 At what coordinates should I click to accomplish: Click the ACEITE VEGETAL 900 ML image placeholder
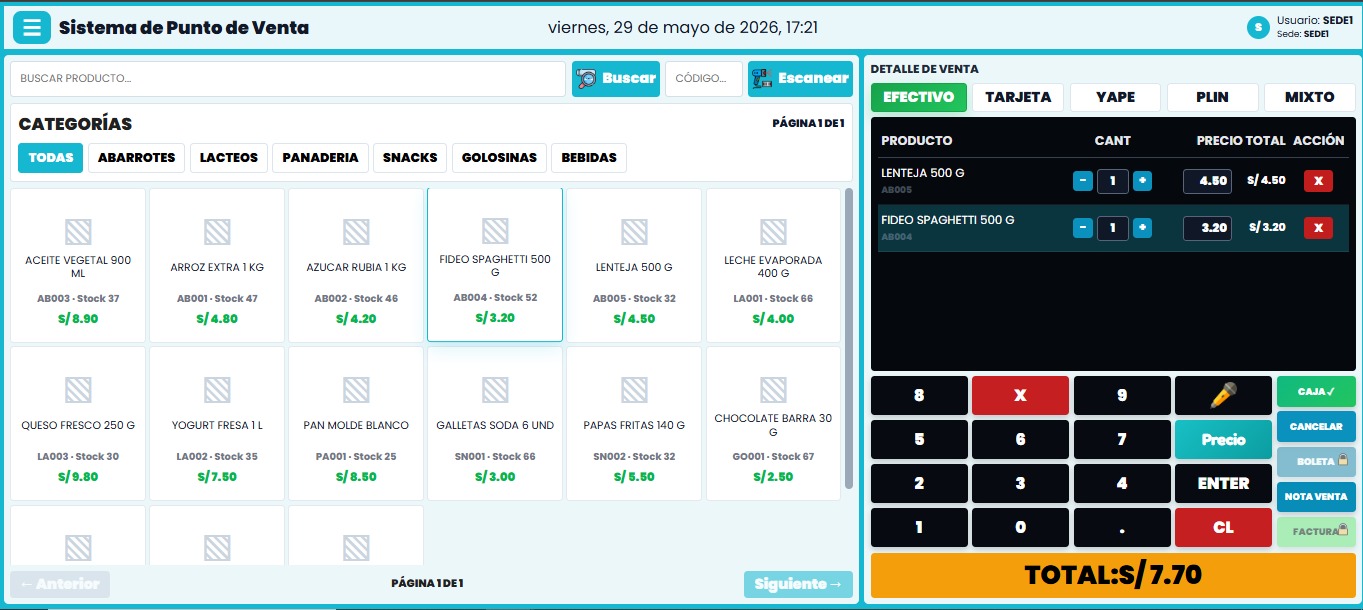(x=78, y=232)
